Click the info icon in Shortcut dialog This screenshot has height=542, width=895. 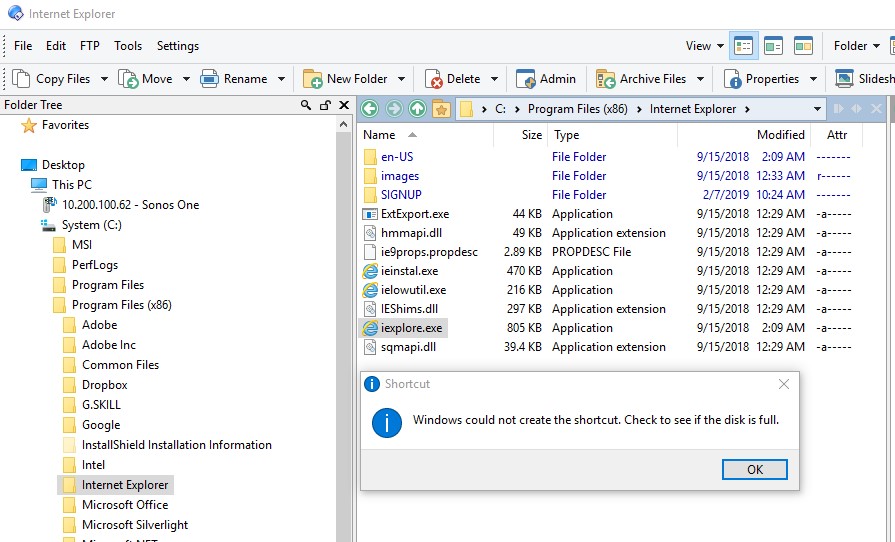point(387,423)
